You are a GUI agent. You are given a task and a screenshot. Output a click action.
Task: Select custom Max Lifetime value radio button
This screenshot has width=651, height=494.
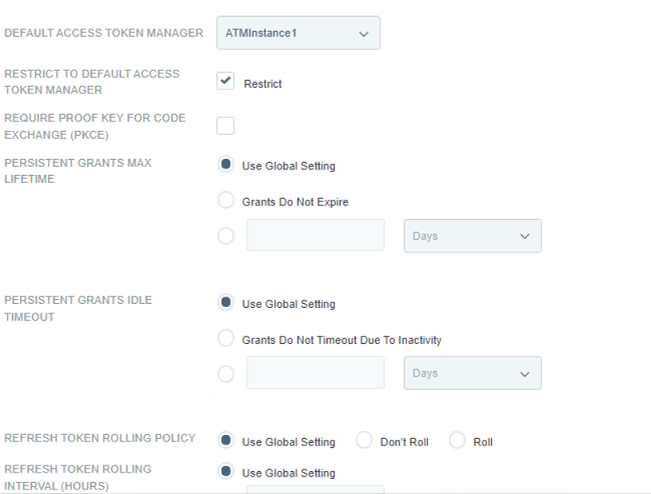226,236
